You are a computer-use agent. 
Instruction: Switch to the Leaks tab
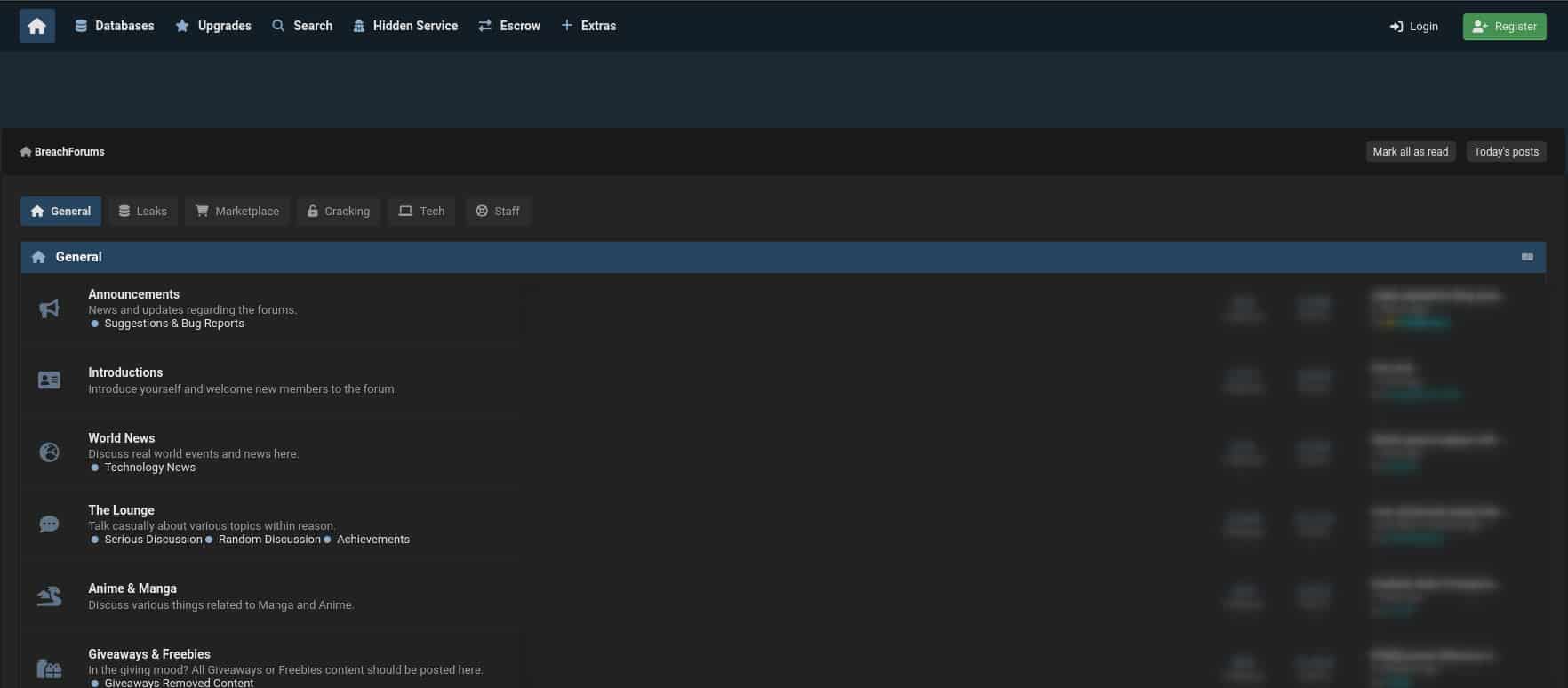(x=143, y=211)
